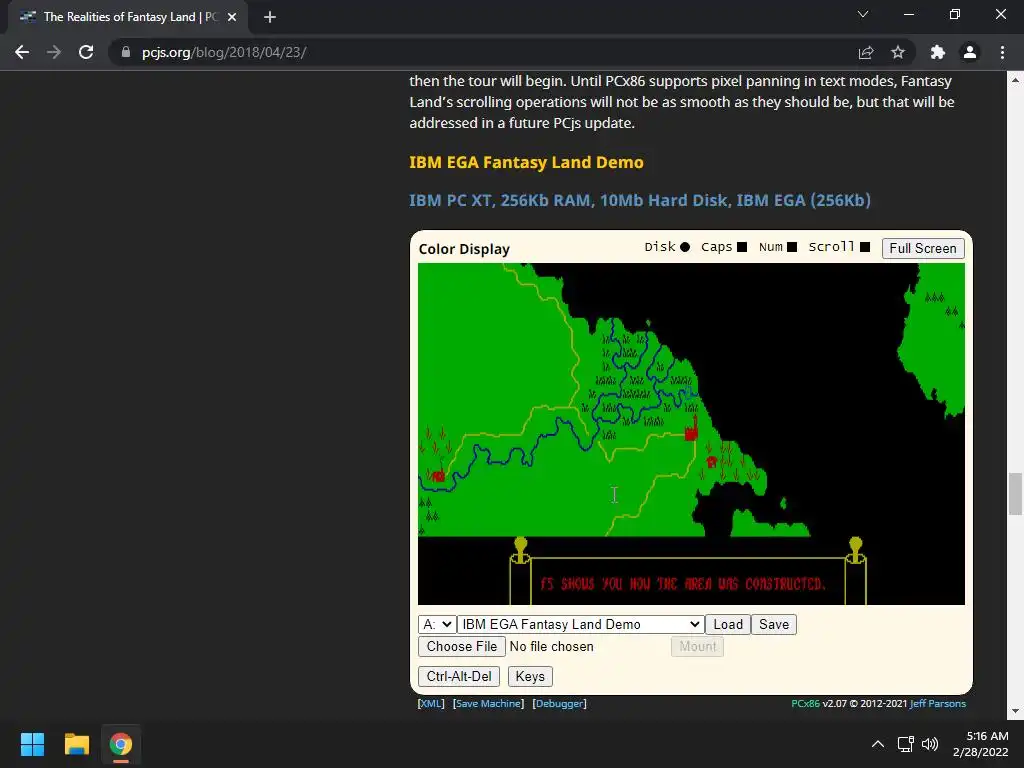This screenshot has height=768, width=1024.
Task: Click the Save disk button
Action: click(774, 624)
